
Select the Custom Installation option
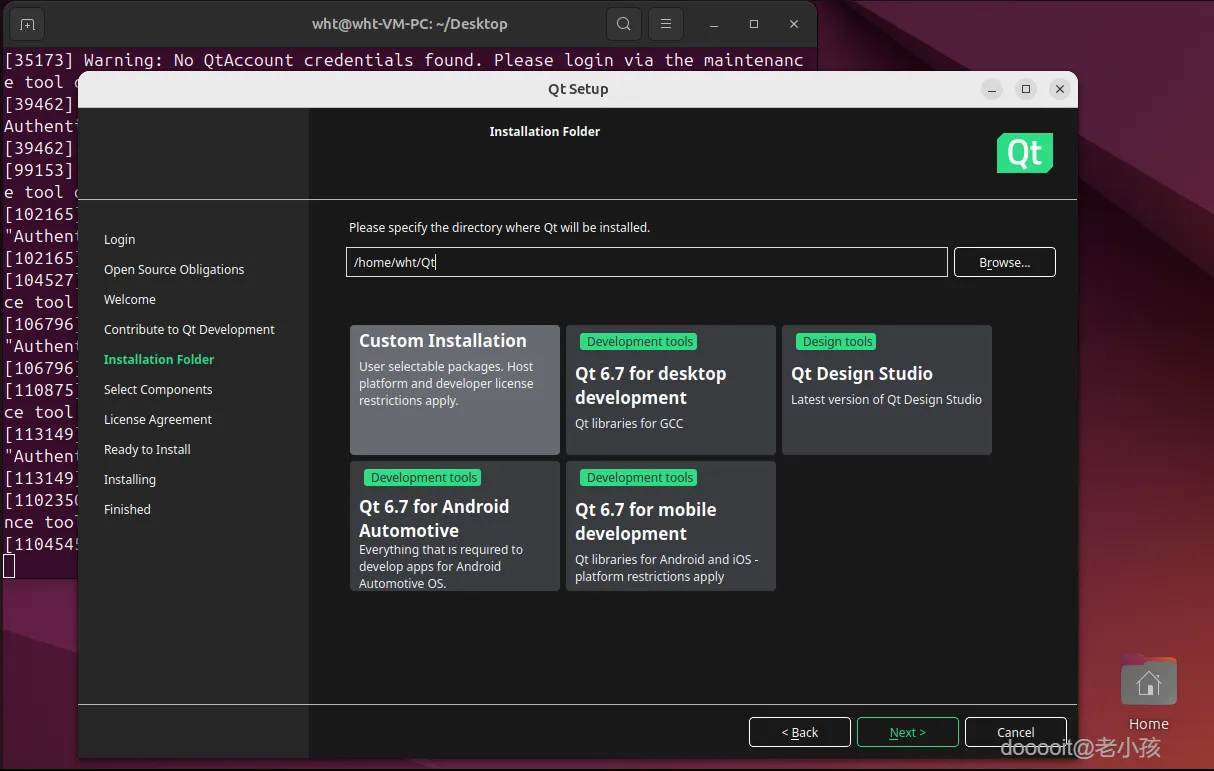point(454,389)
